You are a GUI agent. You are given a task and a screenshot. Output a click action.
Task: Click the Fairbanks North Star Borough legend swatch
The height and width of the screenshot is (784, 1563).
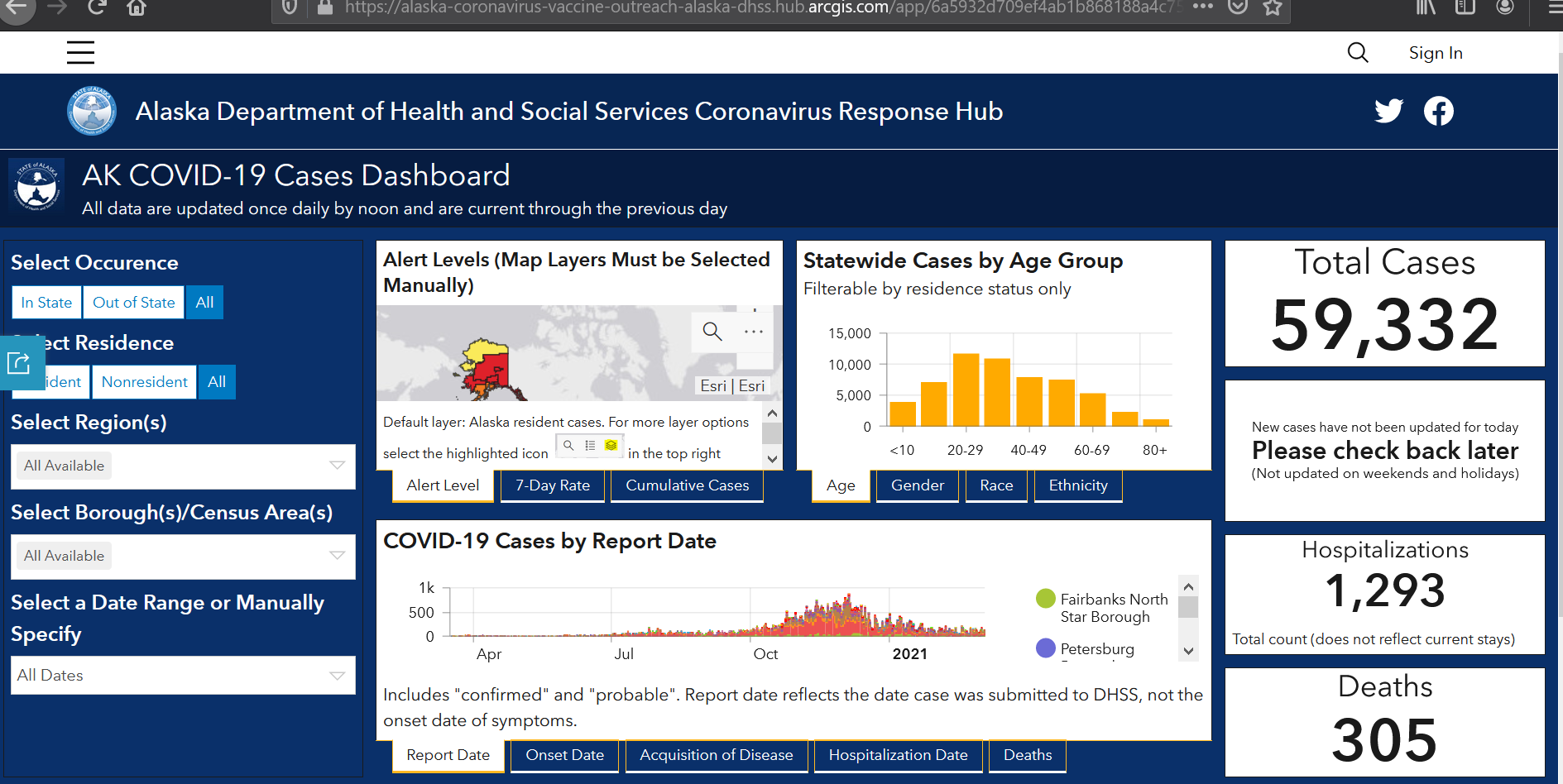[x=1046, y=599]
